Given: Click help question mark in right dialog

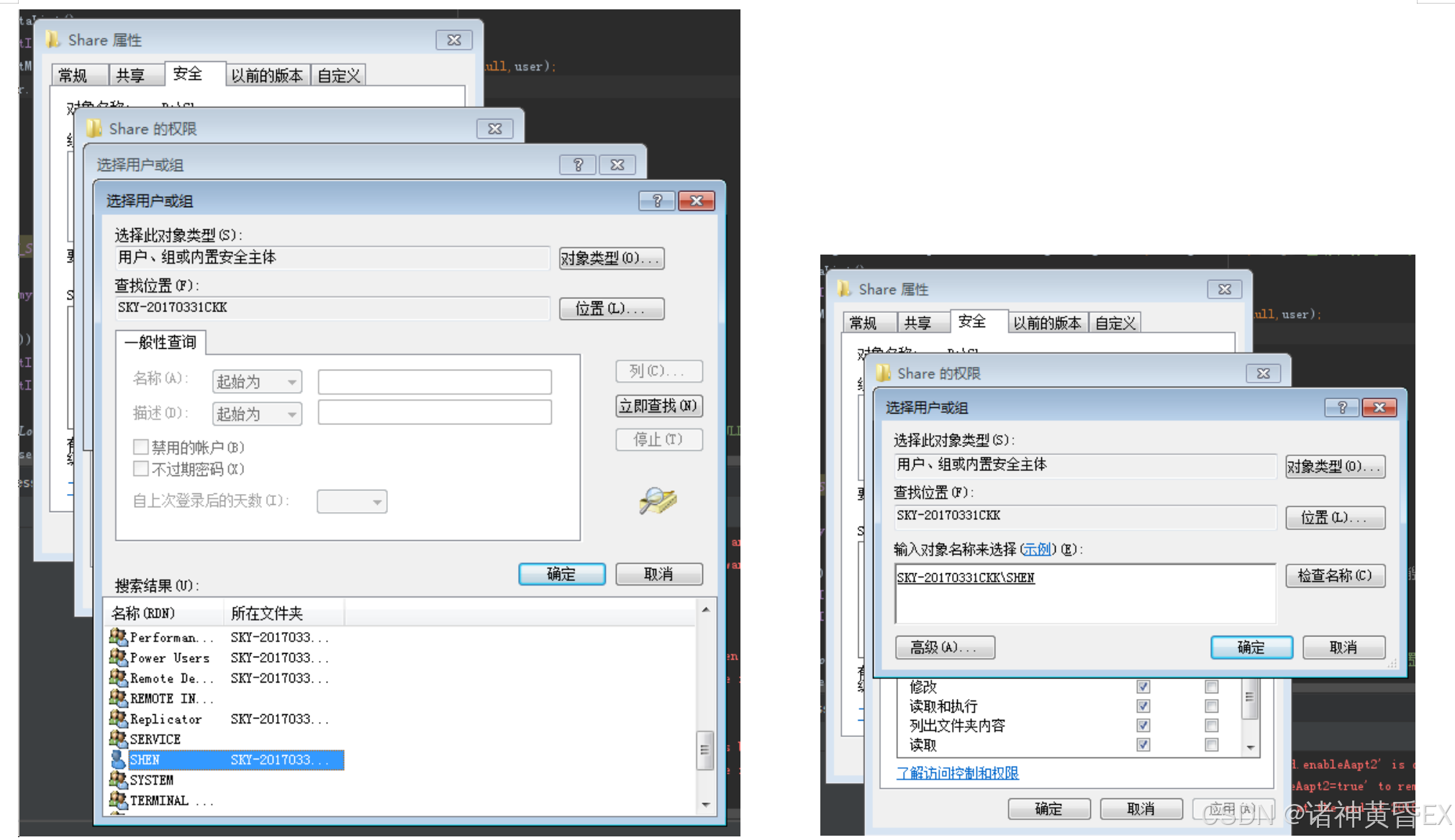Looking at the screenshot, I should (1341, 408).
